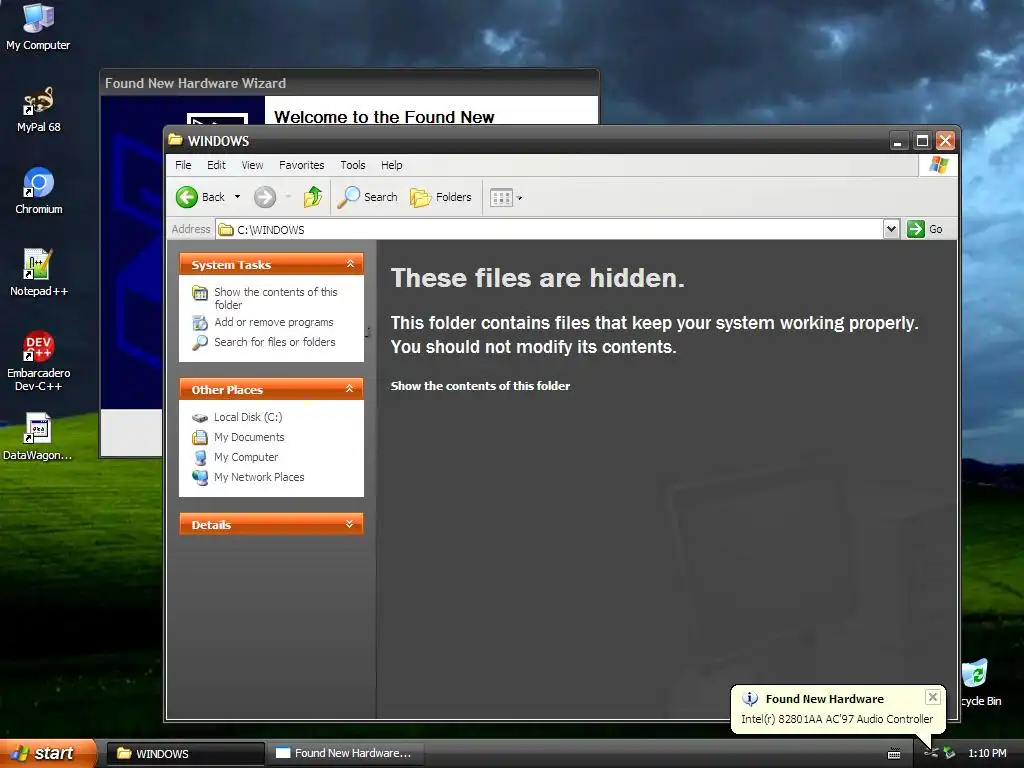Maximize the WINDOWS Explorer window
The width and height of the screenshot is (1024, 768).
coord(922,140)
